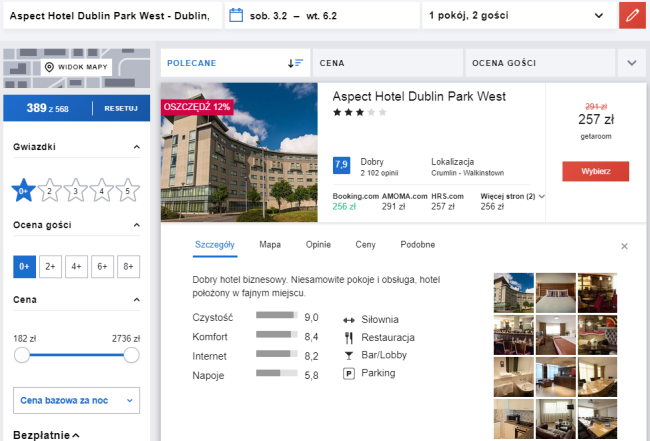Open map view with Widok Mapy

pyautogui.click(x=76, y=67)
